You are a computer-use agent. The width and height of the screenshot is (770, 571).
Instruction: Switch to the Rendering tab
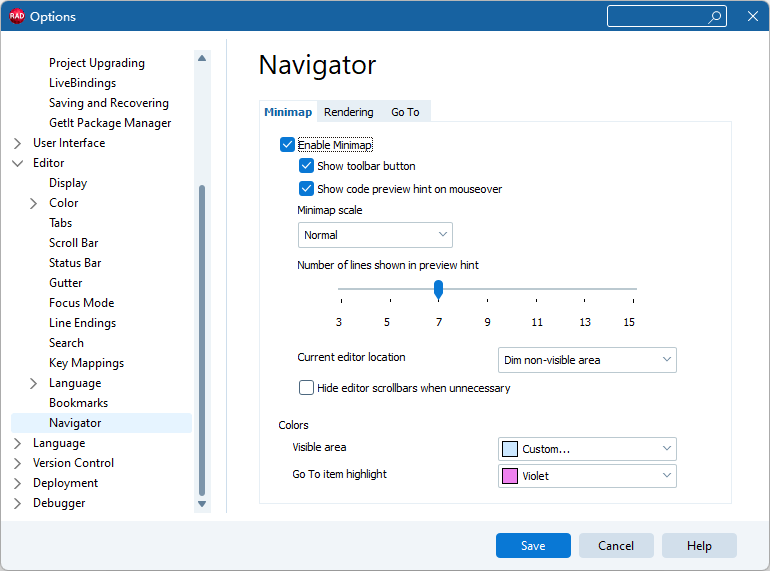(x=349, y=112)
